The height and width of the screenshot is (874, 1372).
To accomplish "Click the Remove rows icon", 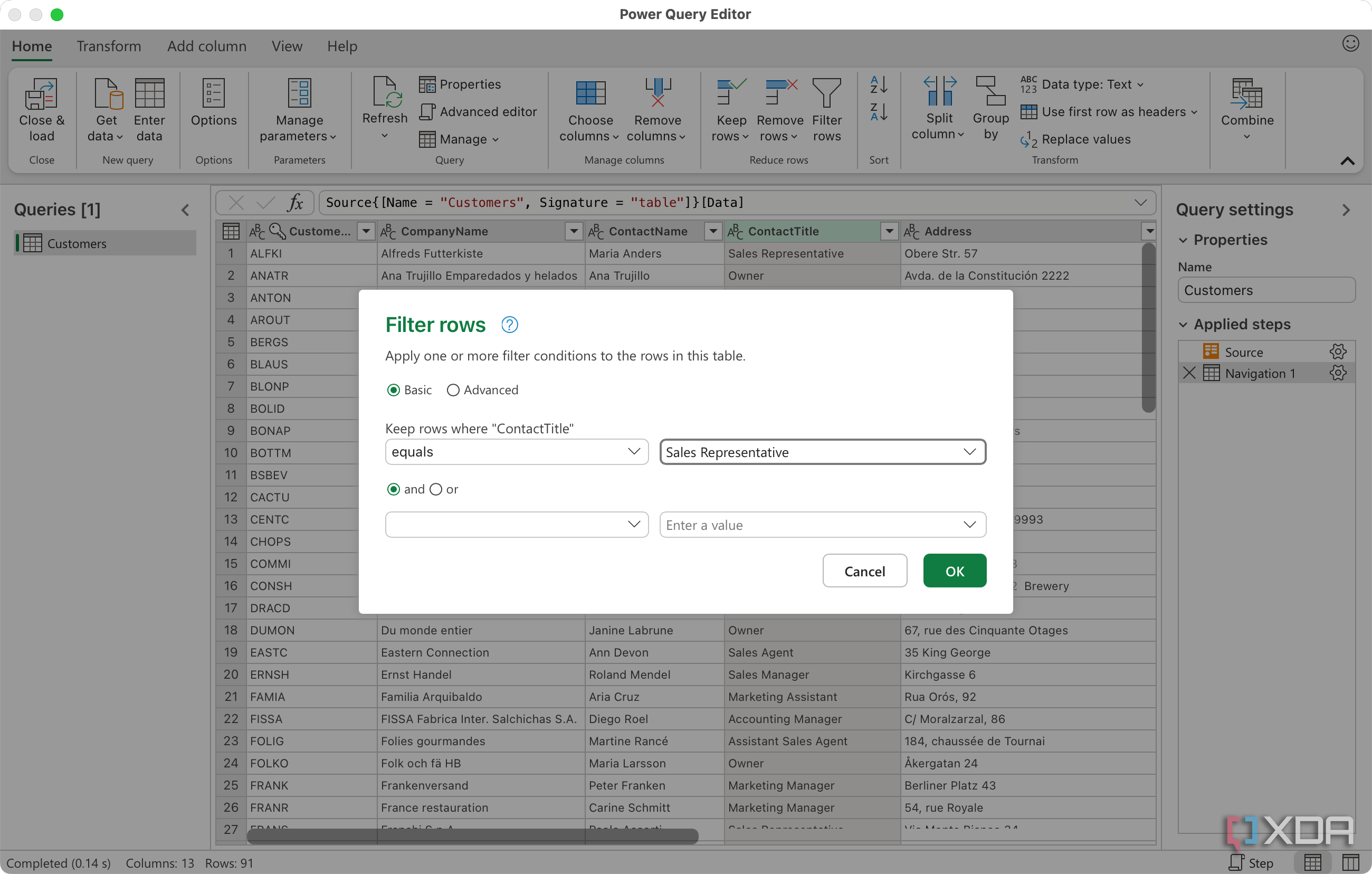I will [780, 92].
